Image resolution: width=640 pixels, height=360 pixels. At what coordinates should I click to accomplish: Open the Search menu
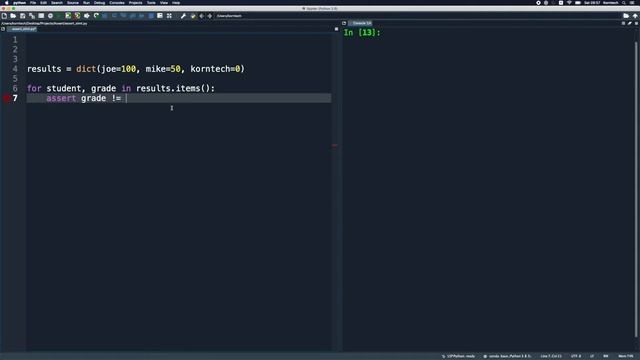[x=57, y=3]
